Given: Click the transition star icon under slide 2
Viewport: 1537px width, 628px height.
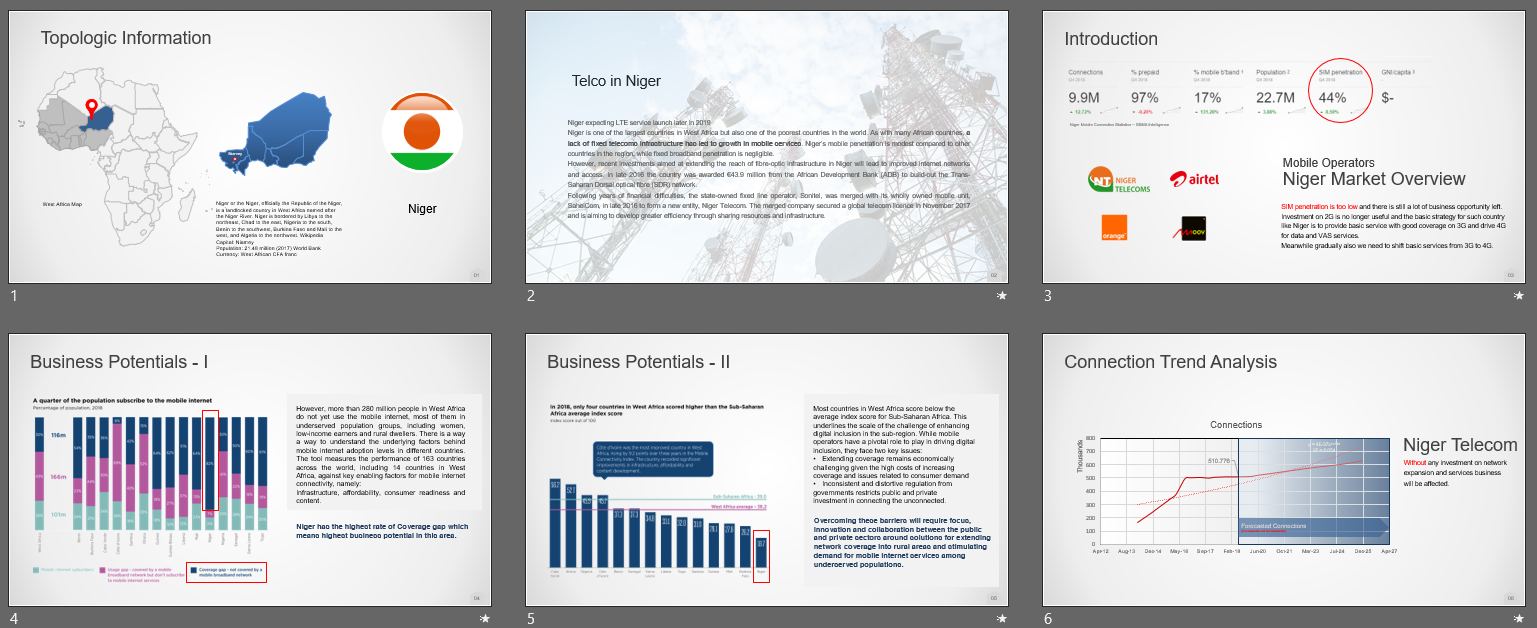Looking at the screenshot, I should click(x=1002, y=296).
